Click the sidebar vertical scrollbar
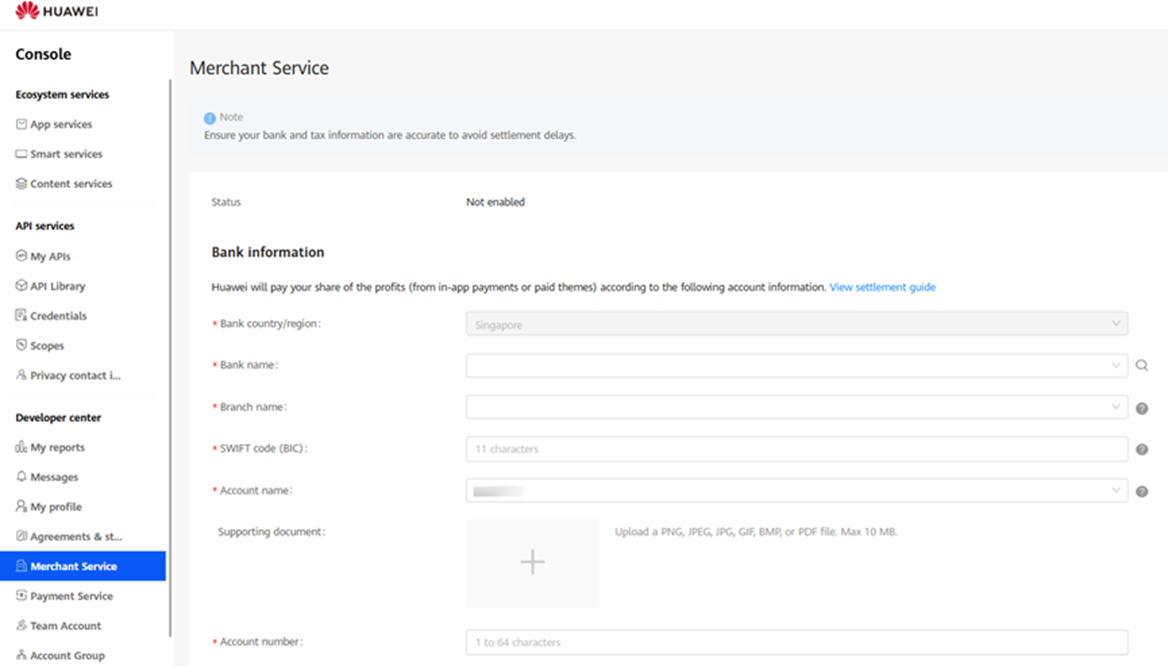Screen dimensions: 1168x666 [x=170, y=358]
